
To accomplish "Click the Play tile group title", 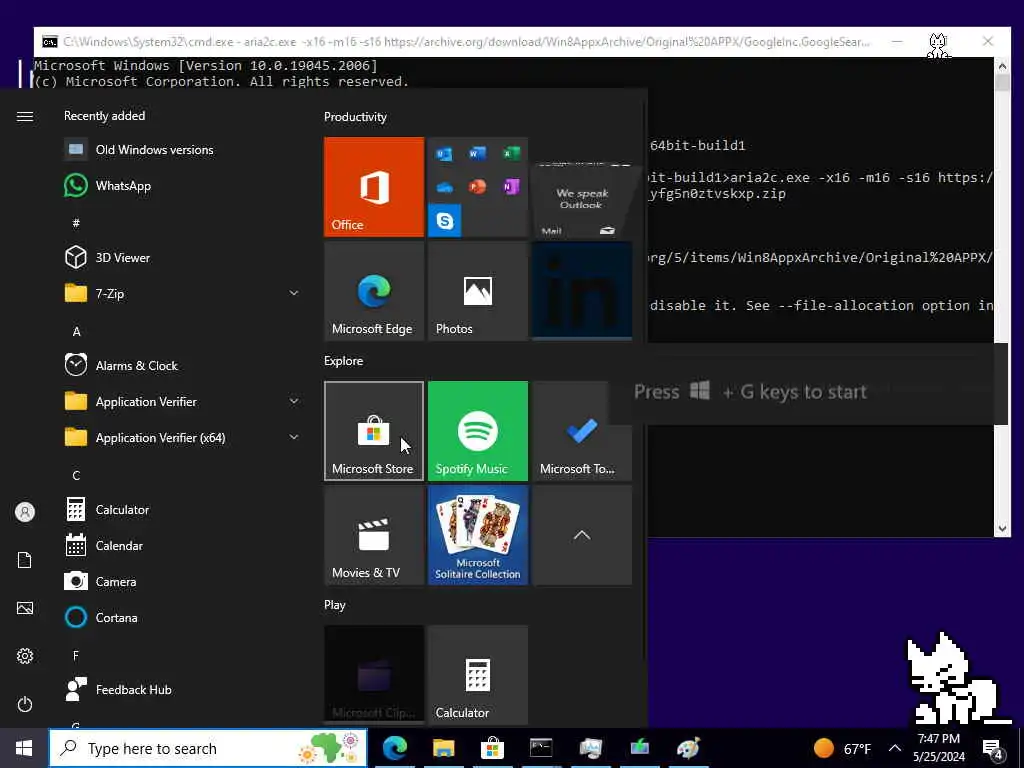I will (x=334, y=605).
